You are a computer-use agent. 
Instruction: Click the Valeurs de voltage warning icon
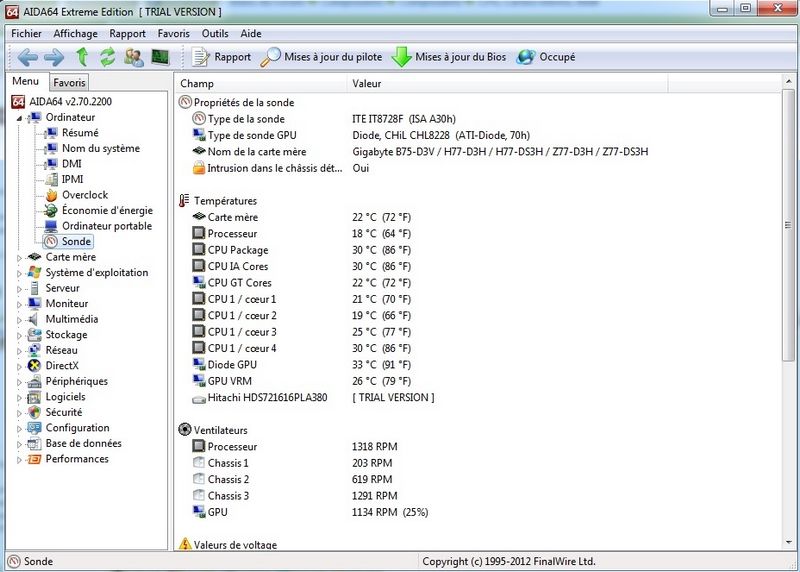pos(185,544)
